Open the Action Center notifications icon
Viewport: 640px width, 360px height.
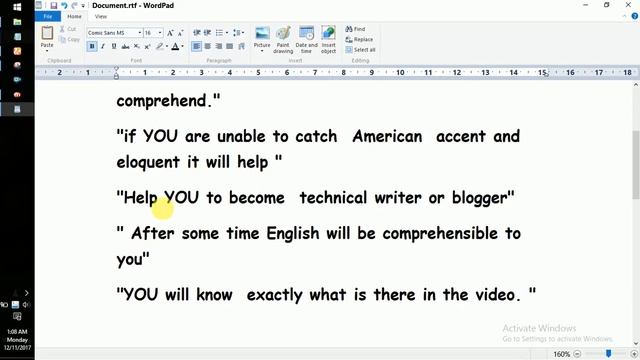(17, 316)
